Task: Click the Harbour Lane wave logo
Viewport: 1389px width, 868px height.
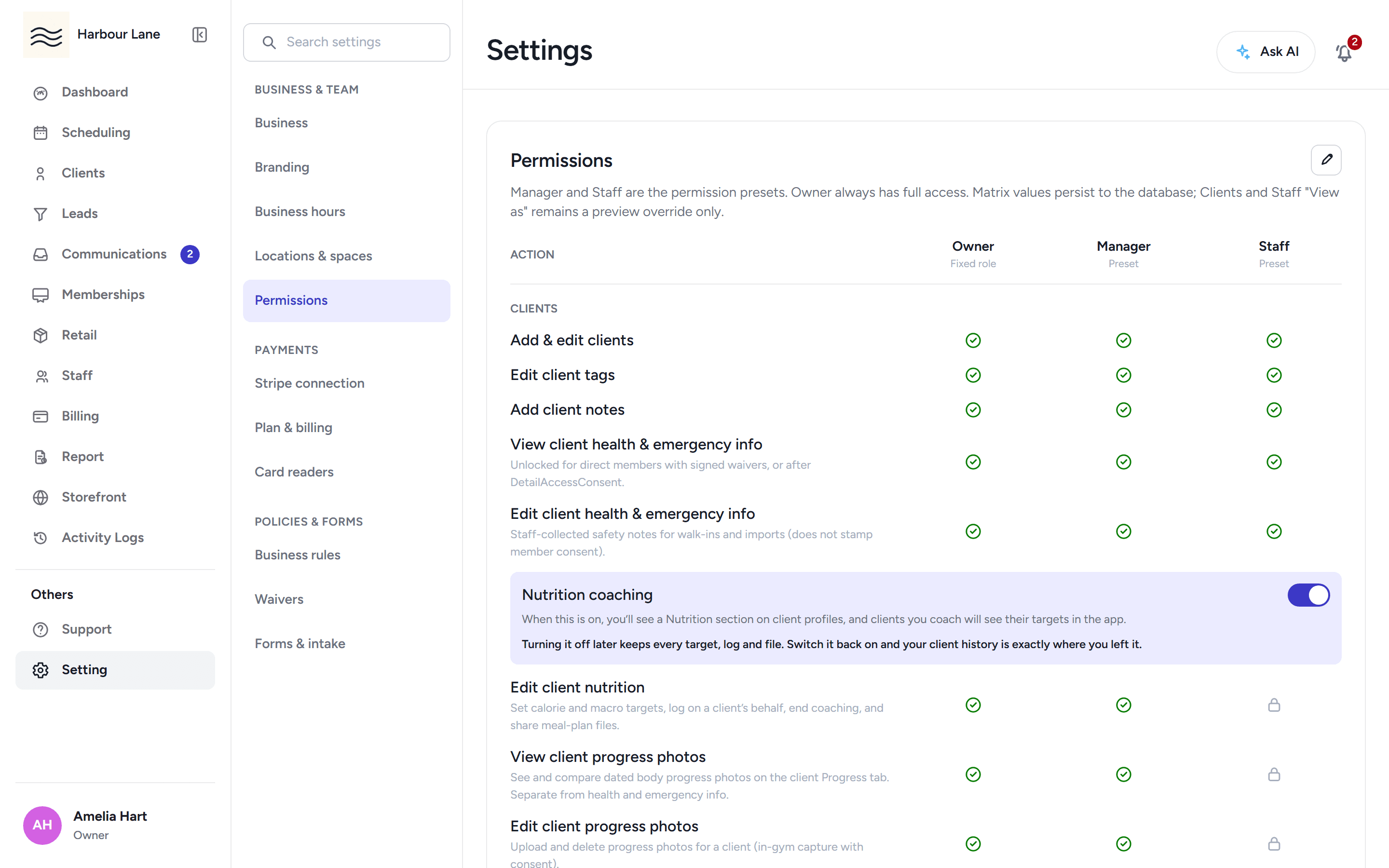Action: coord(46,34)
